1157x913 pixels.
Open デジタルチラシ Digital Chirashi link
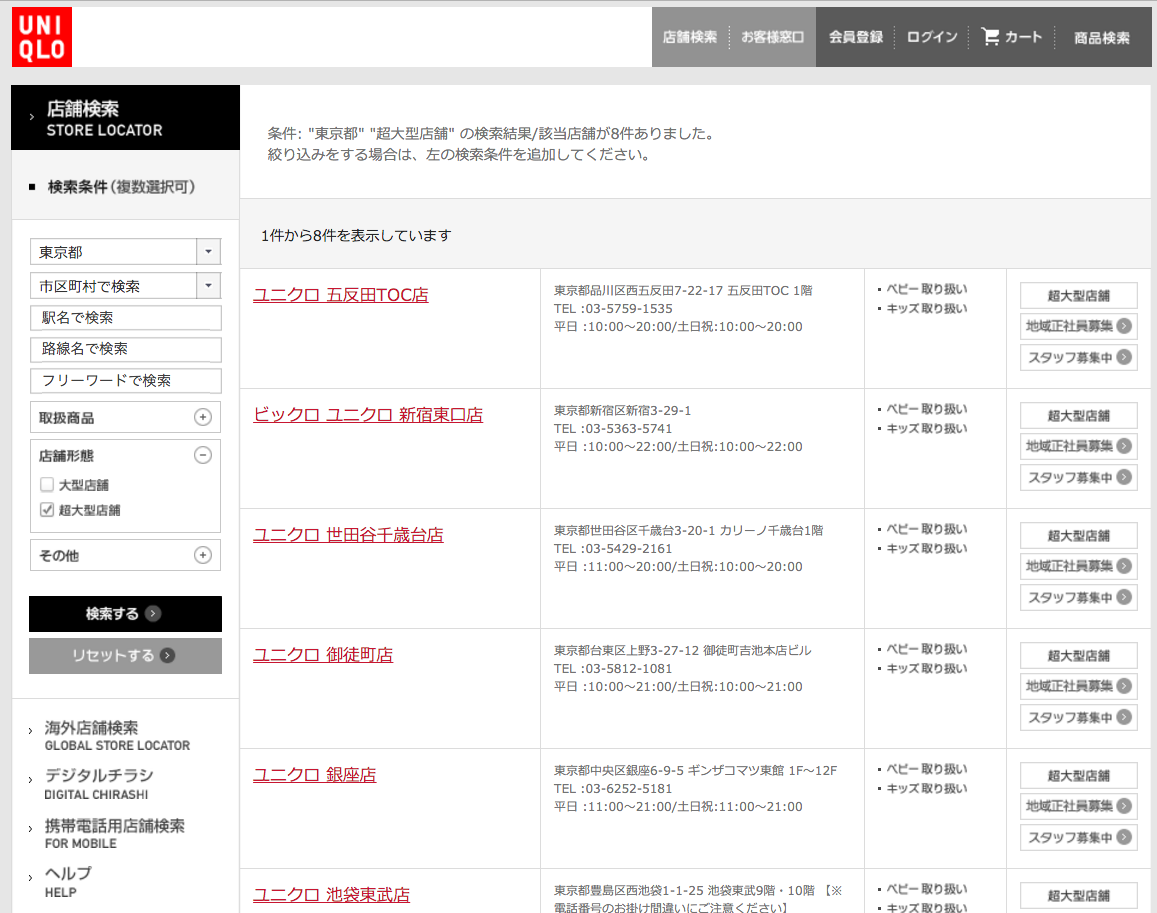99,784
